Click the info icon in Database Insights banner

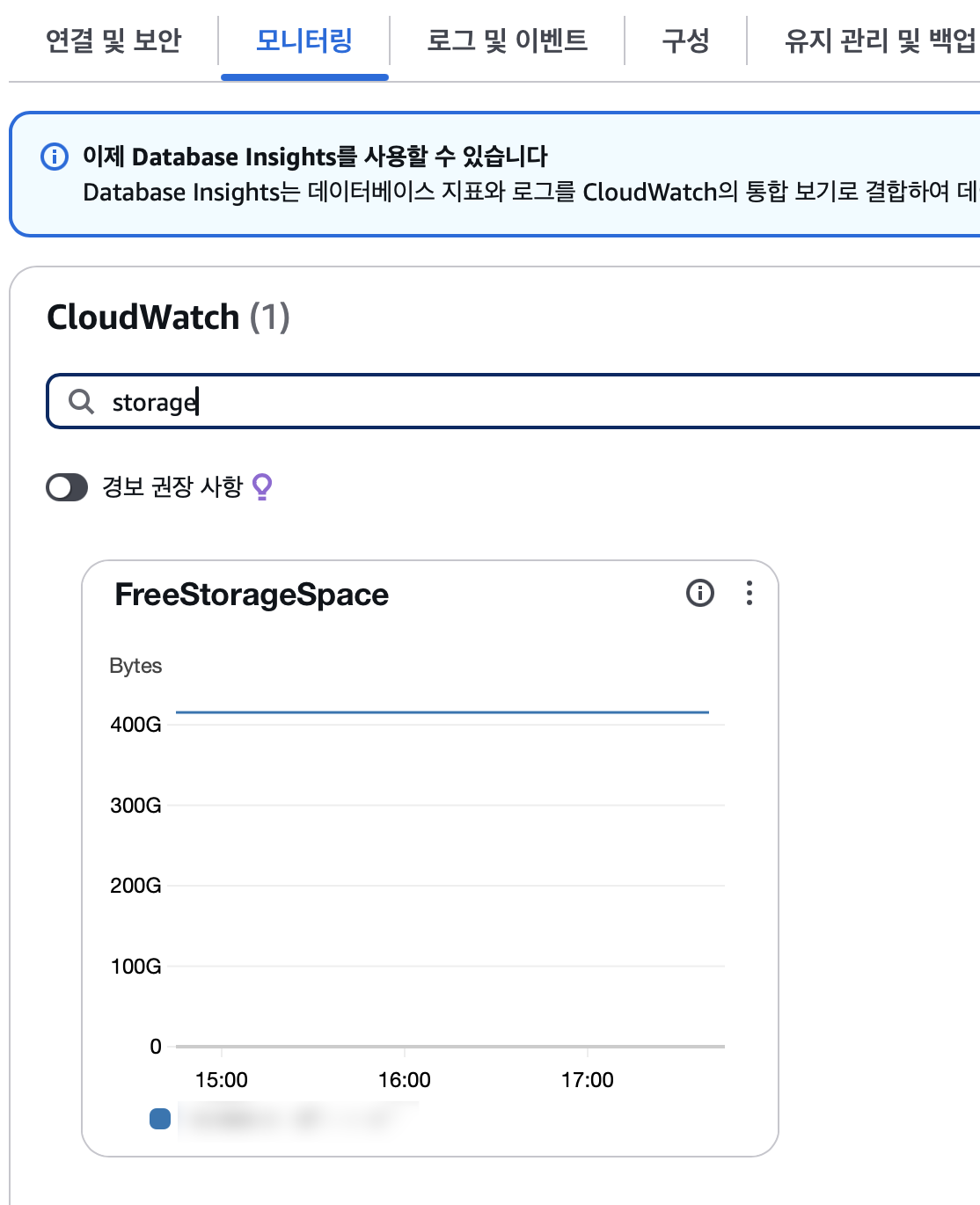55,157
